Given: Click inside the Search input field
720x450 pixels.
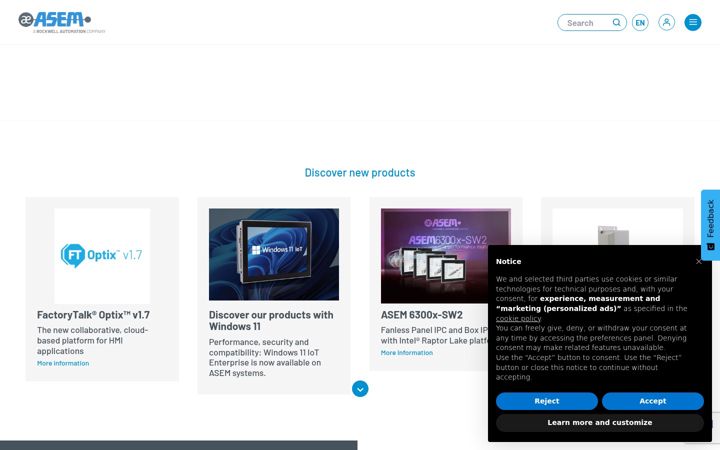Looking at the screenshot, I should pyautogui.click(x=588, y=22).
